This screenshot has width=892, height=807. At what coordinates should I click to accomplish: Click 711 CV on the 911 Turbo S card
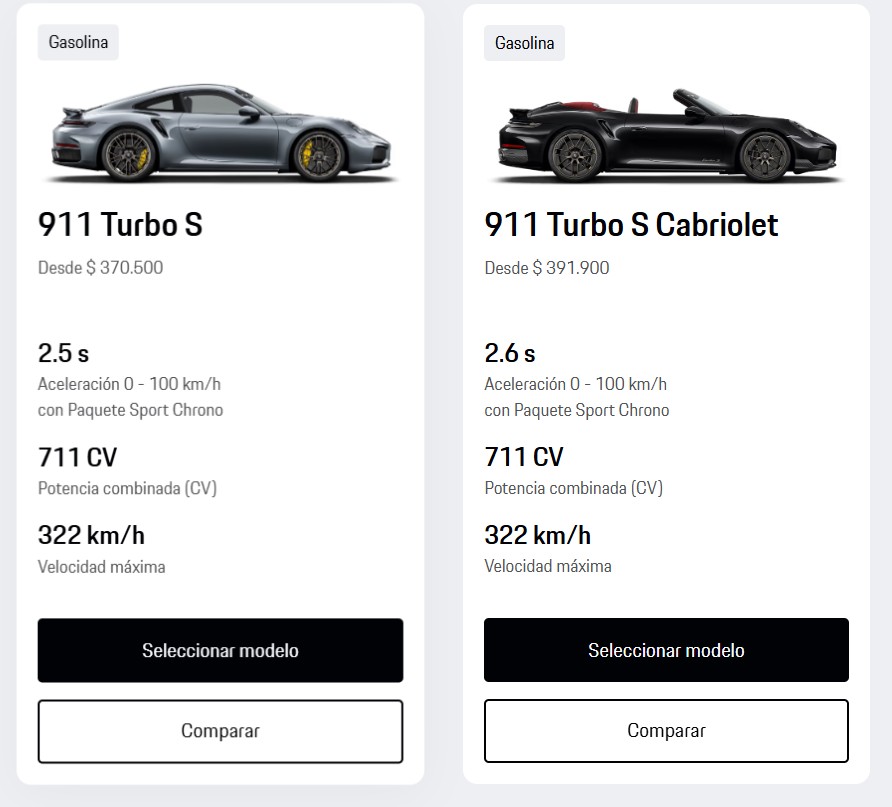(77, 457)
